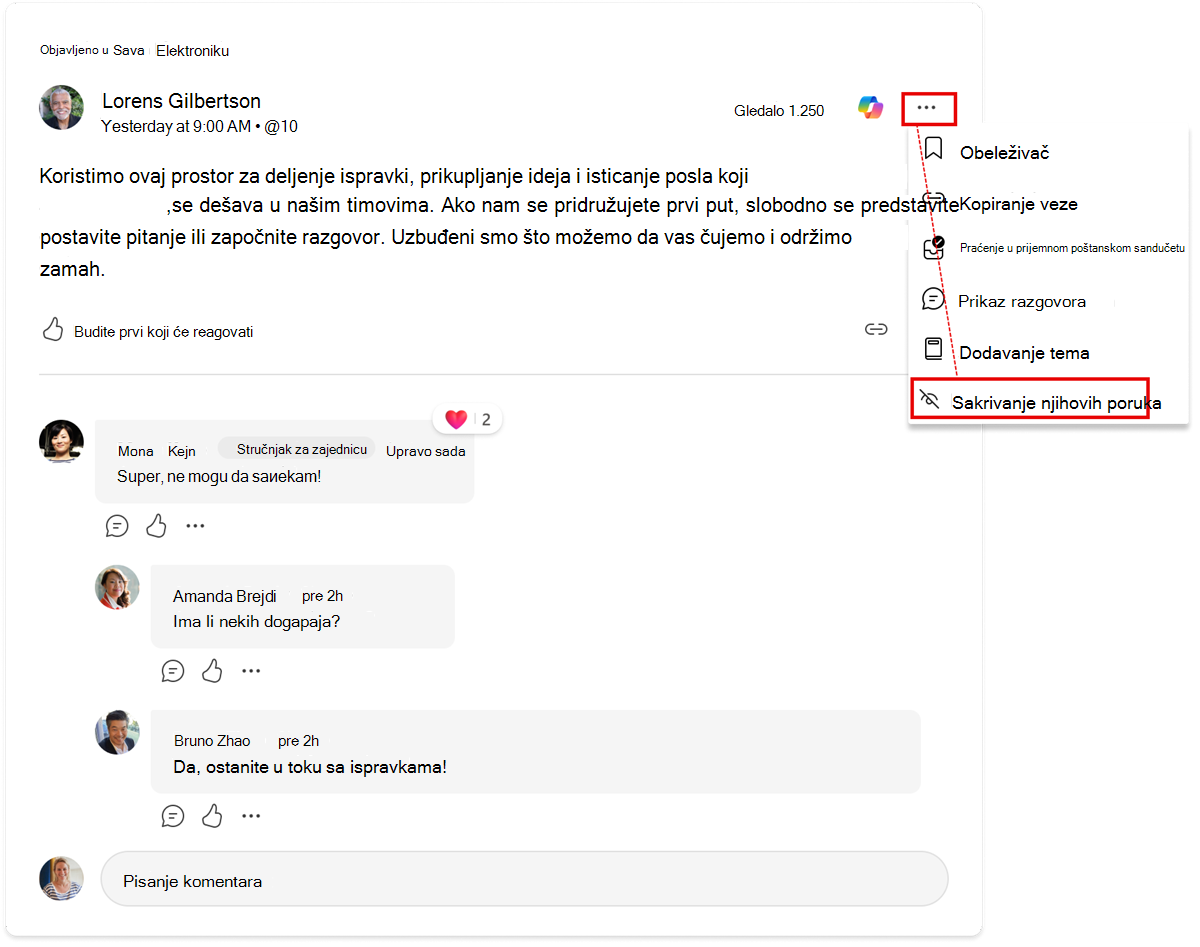Click Lorens Gilbertson's name

[x=182, y=101]
